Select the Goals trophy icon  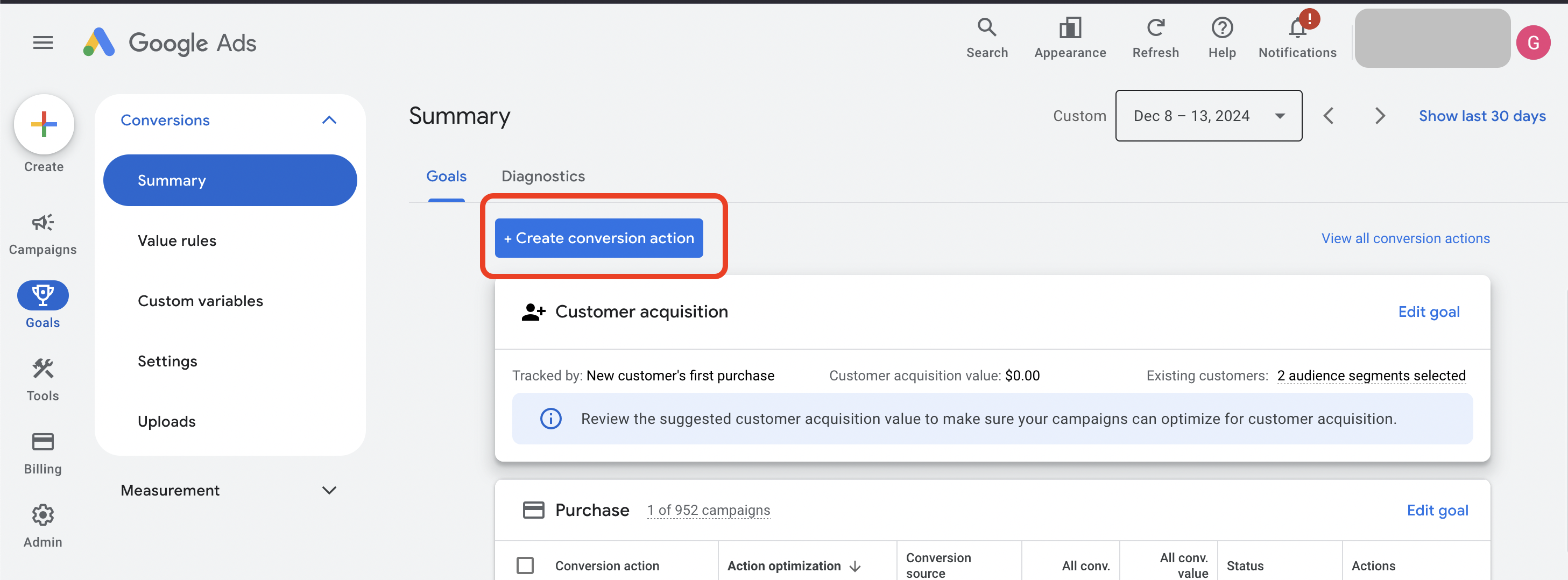click(x=43, y=295)
